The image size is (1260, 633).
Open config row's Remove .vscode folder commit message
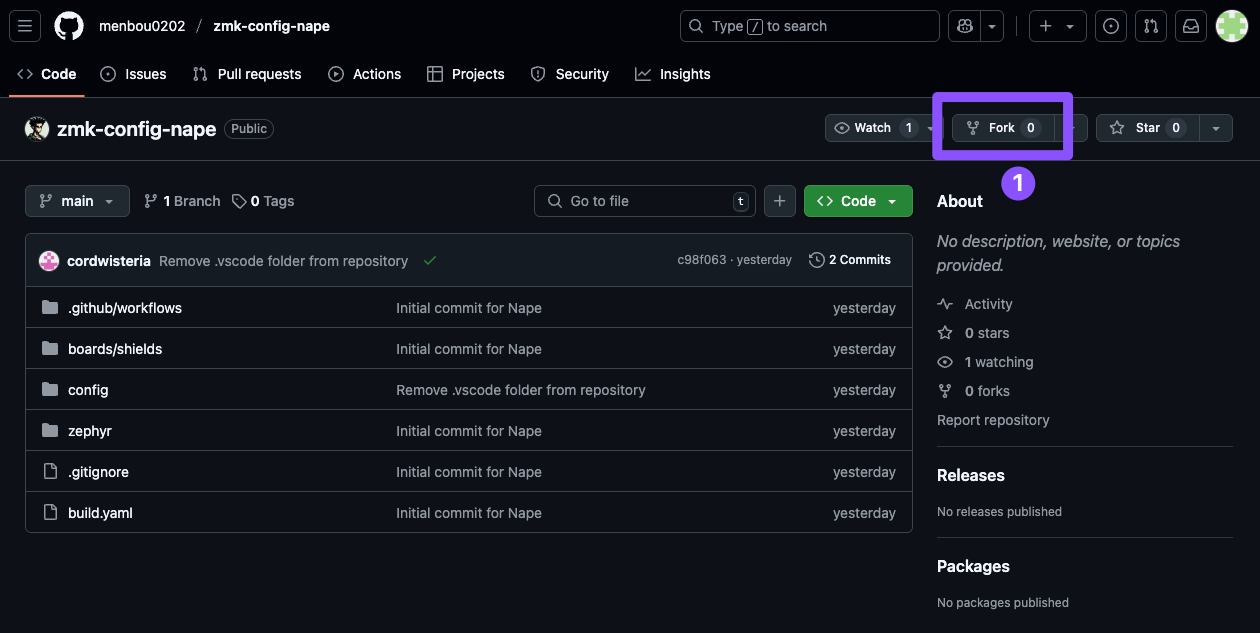[521, 390]
